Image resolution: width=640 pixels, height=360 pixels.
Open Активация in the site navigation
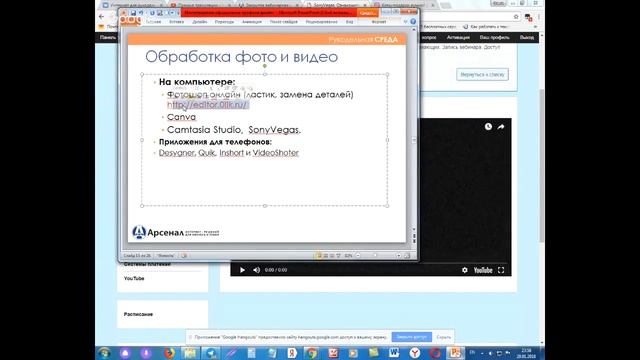click(458, 37)
